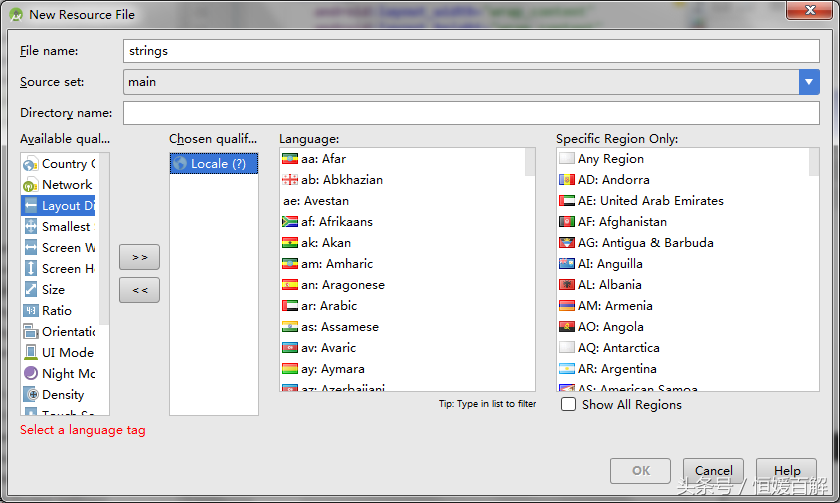840x503 pixels.
Task: Select the Ratio qualifier icon
Action: click(x=31, y=311)
